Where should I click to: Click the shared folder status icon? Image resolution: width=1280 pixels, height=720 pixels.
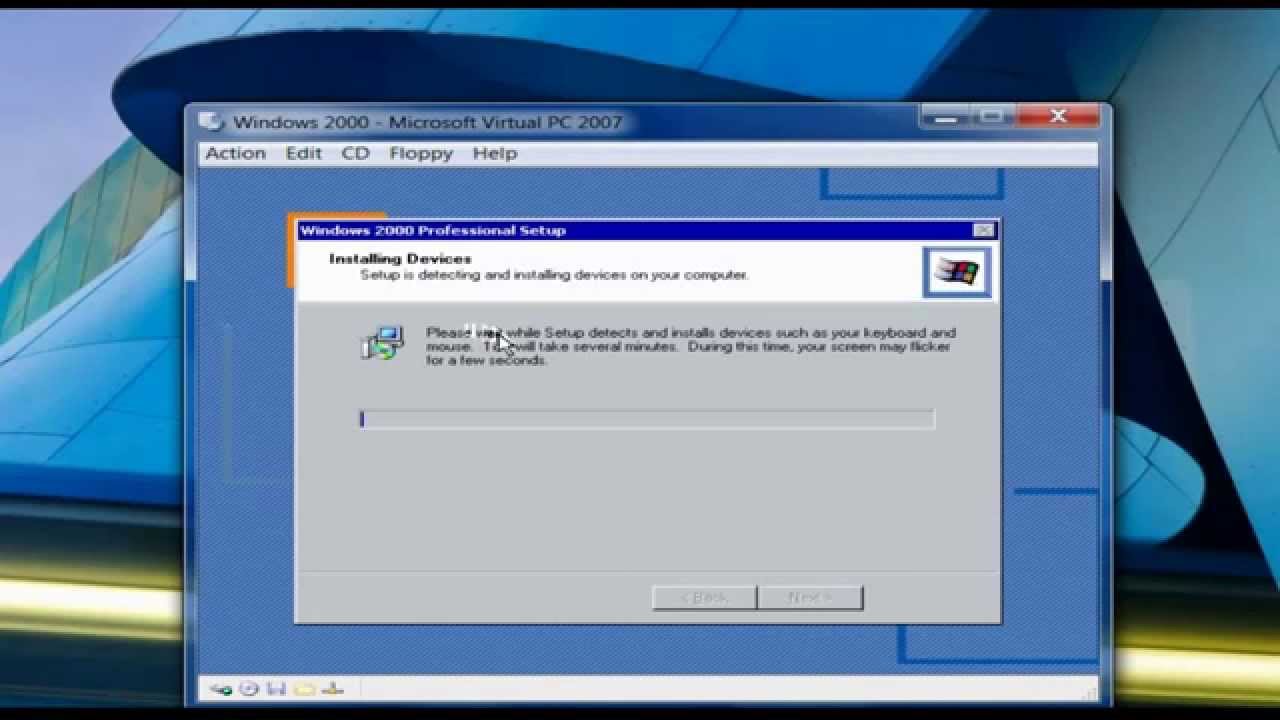(305, 688)
